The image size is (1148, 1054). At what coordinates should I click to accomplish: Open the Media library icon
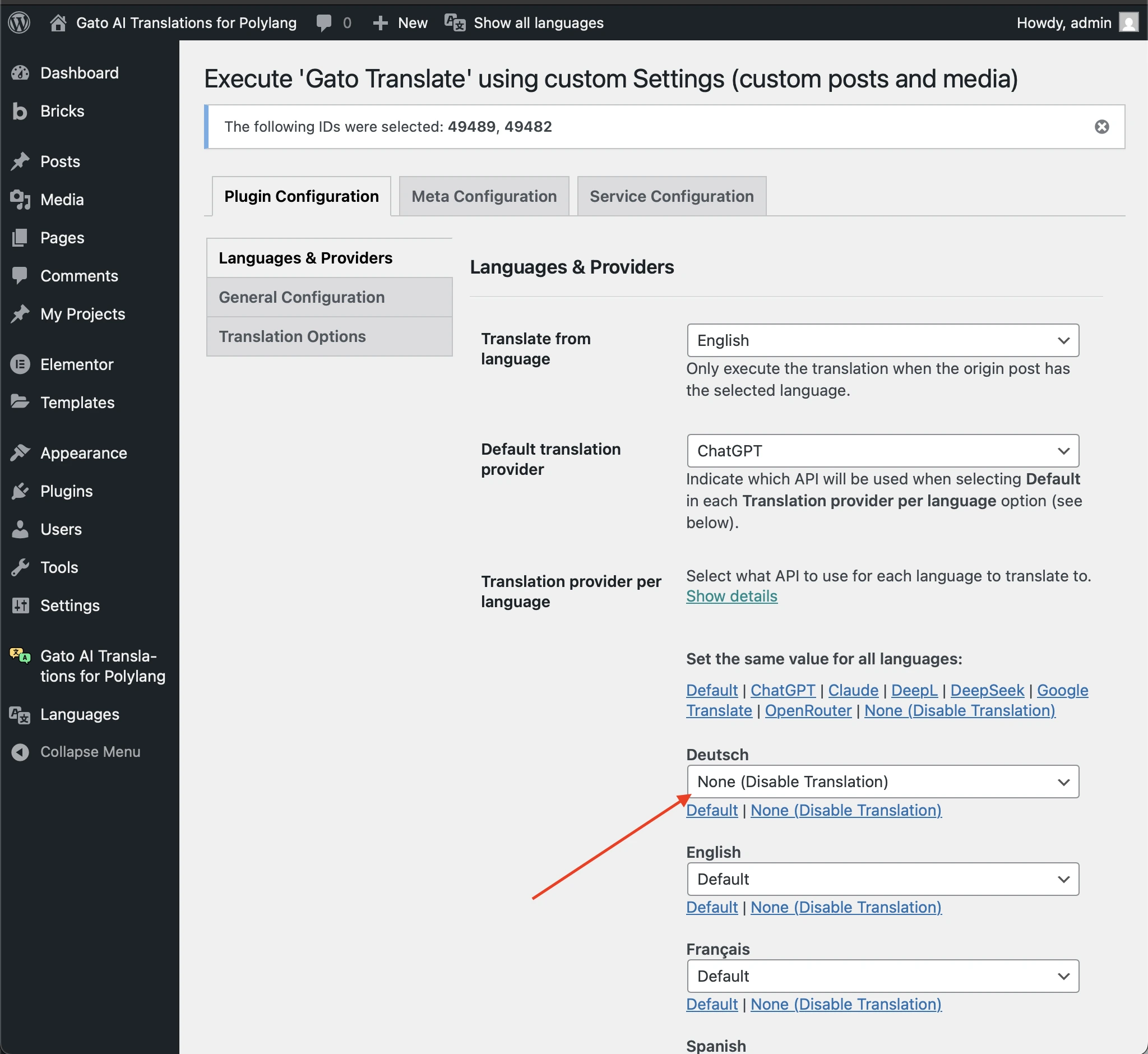[x=20, y=200]
